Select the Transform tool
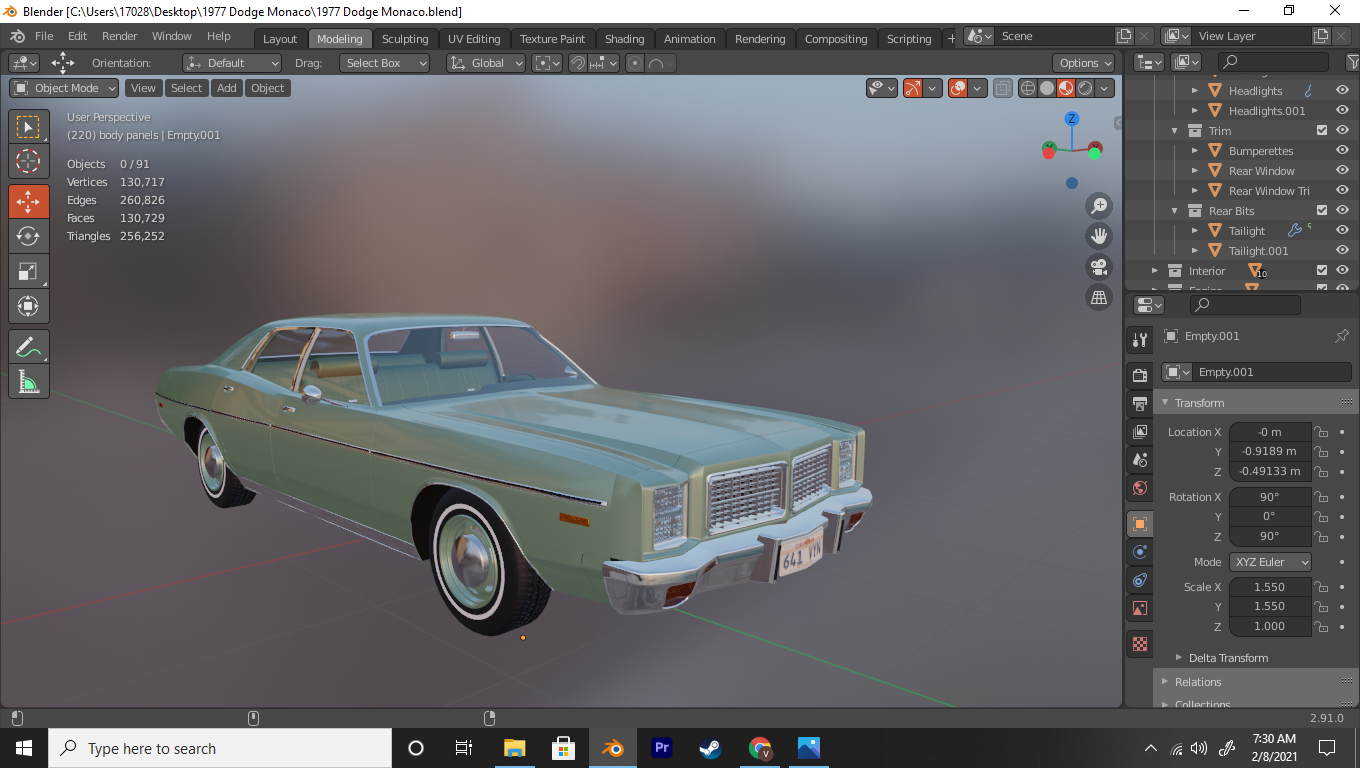 click(x=28, y=306)
